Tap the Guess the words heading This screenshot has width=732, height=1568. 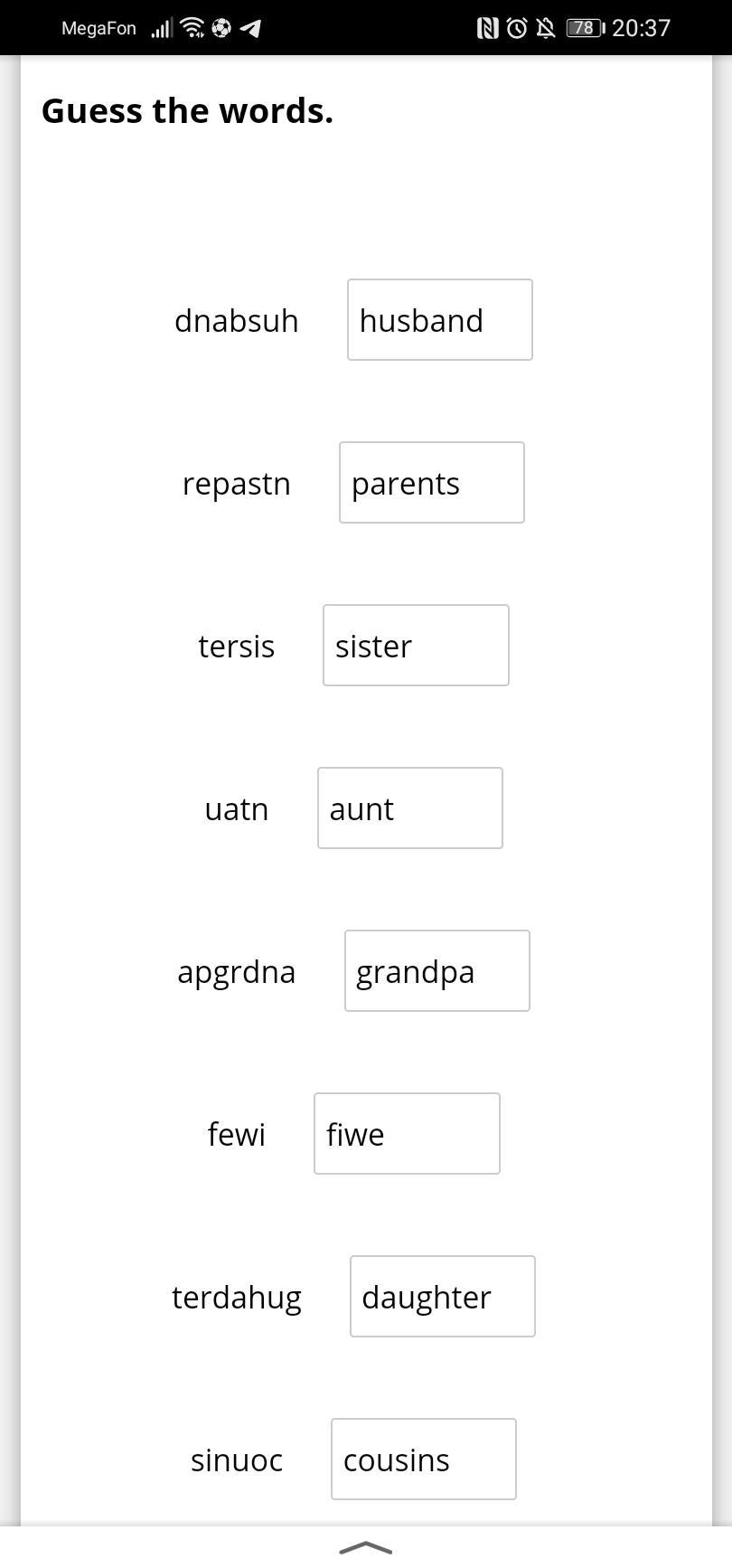(187, 111)
